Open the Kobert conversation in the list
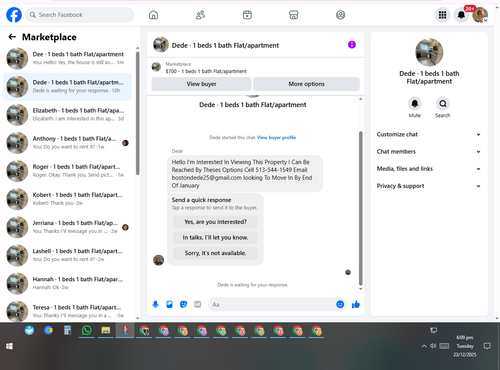 click(x=68, y=199)
